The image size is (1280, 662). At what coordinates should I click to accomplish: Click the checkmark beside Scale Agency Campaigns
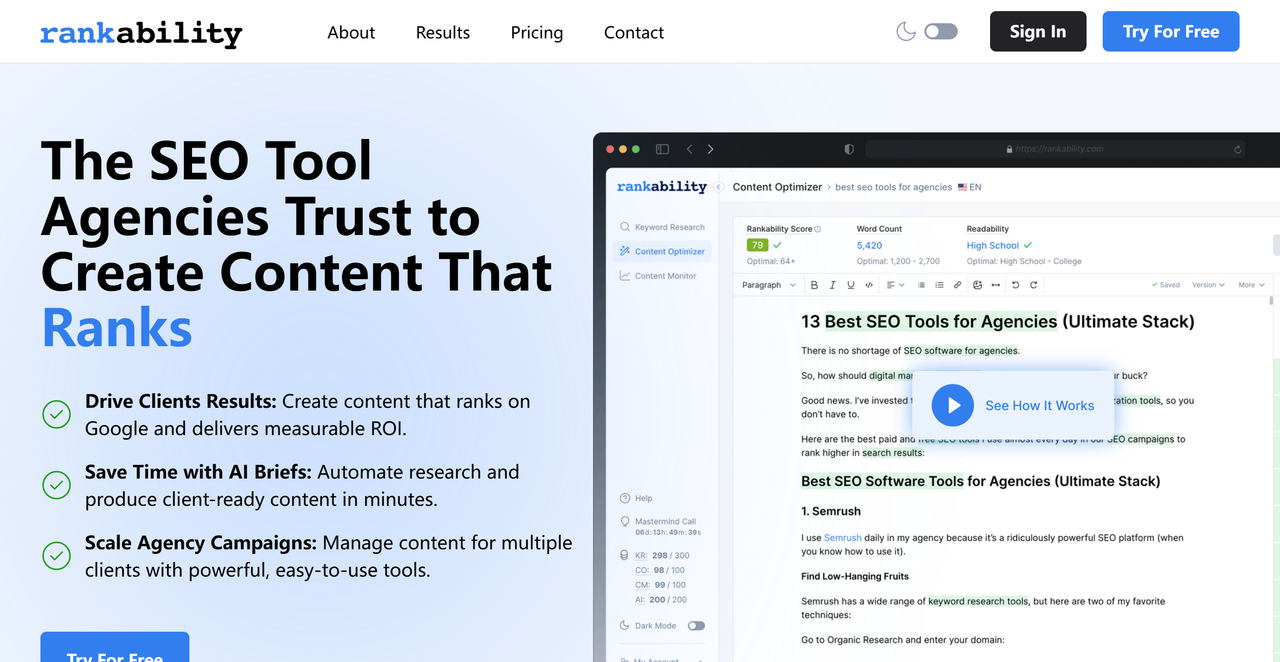click(x=56, y=556)
